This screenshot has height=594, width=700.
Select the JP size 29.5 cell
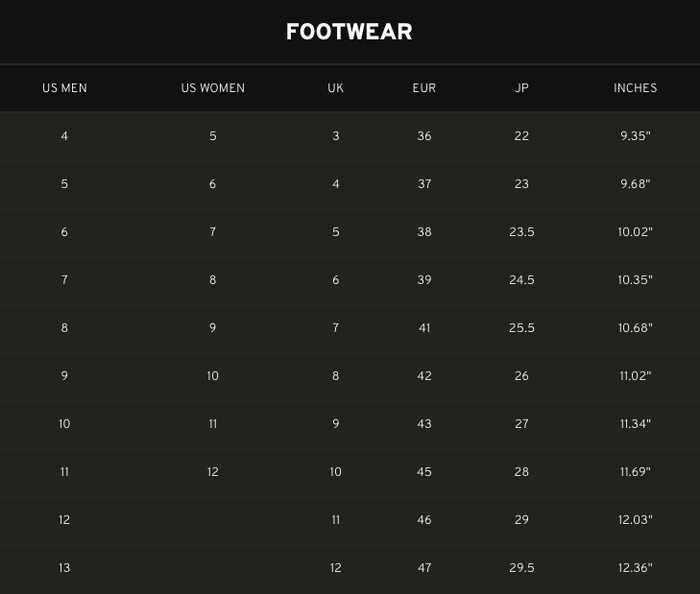click(521, 568)
